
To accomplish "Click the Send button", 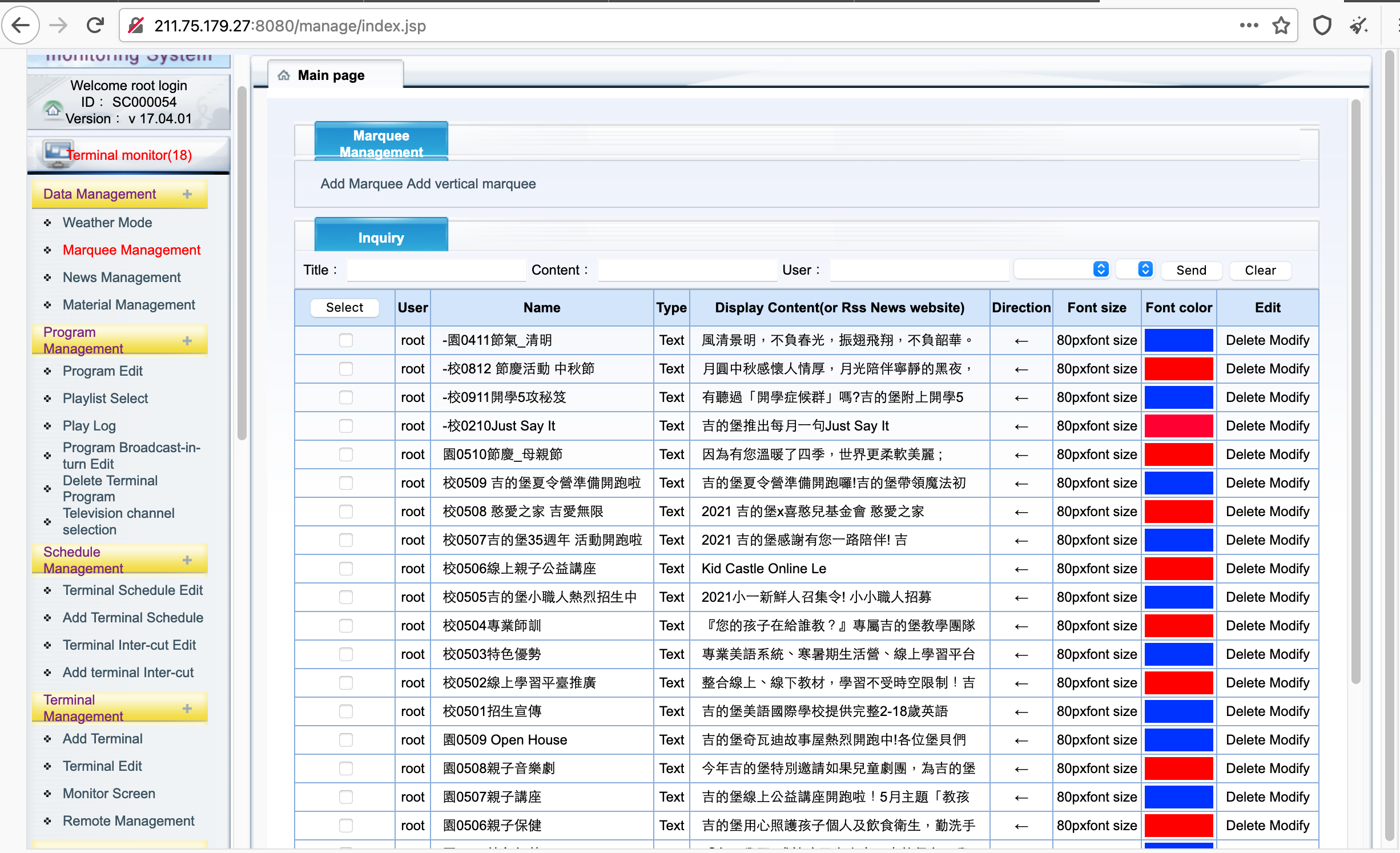I will 1192,270.
